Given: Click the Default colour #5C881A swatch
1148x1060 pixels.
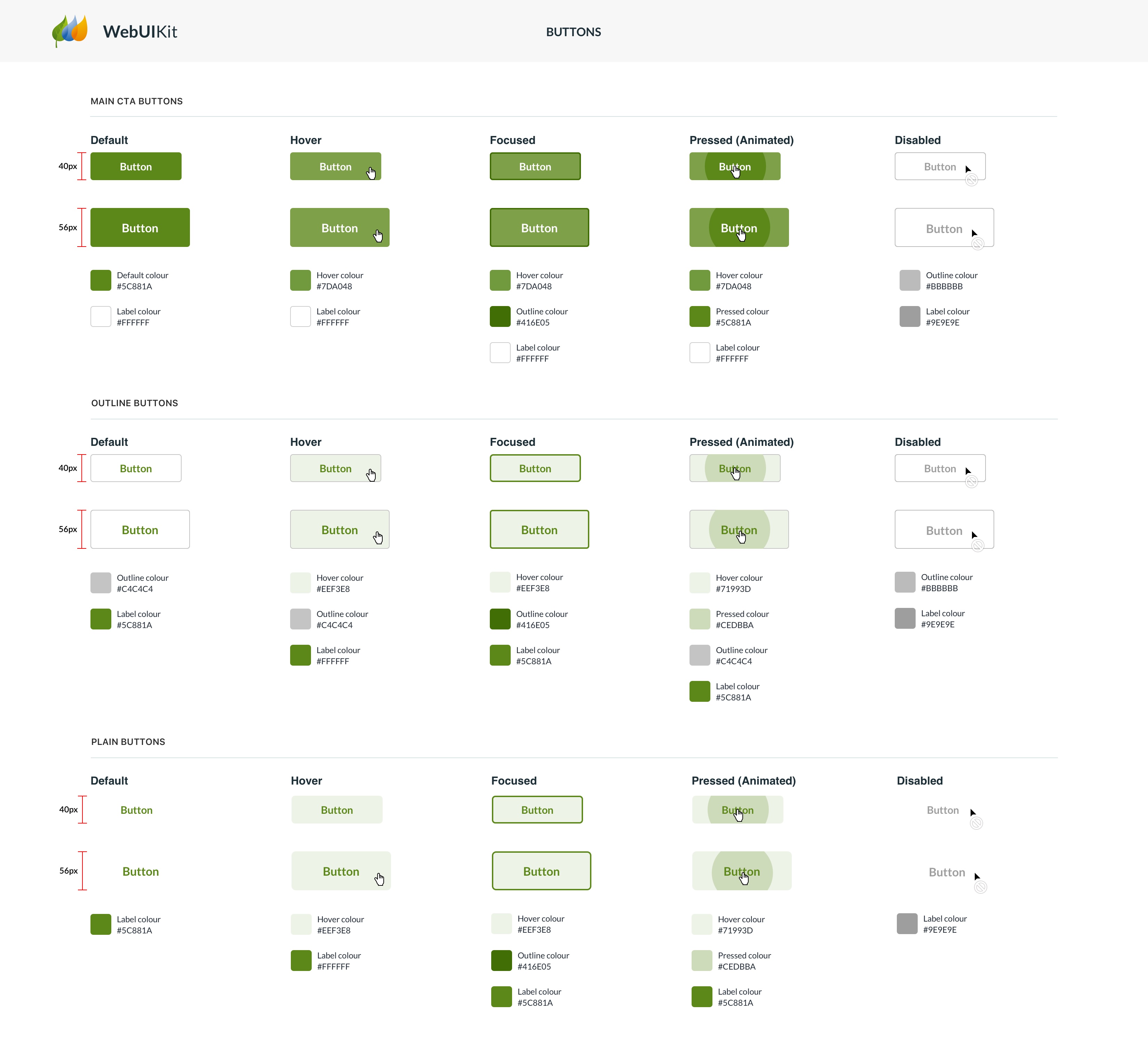Looking at the screenshot, I should pyautogui.click(x=101, y=281).
